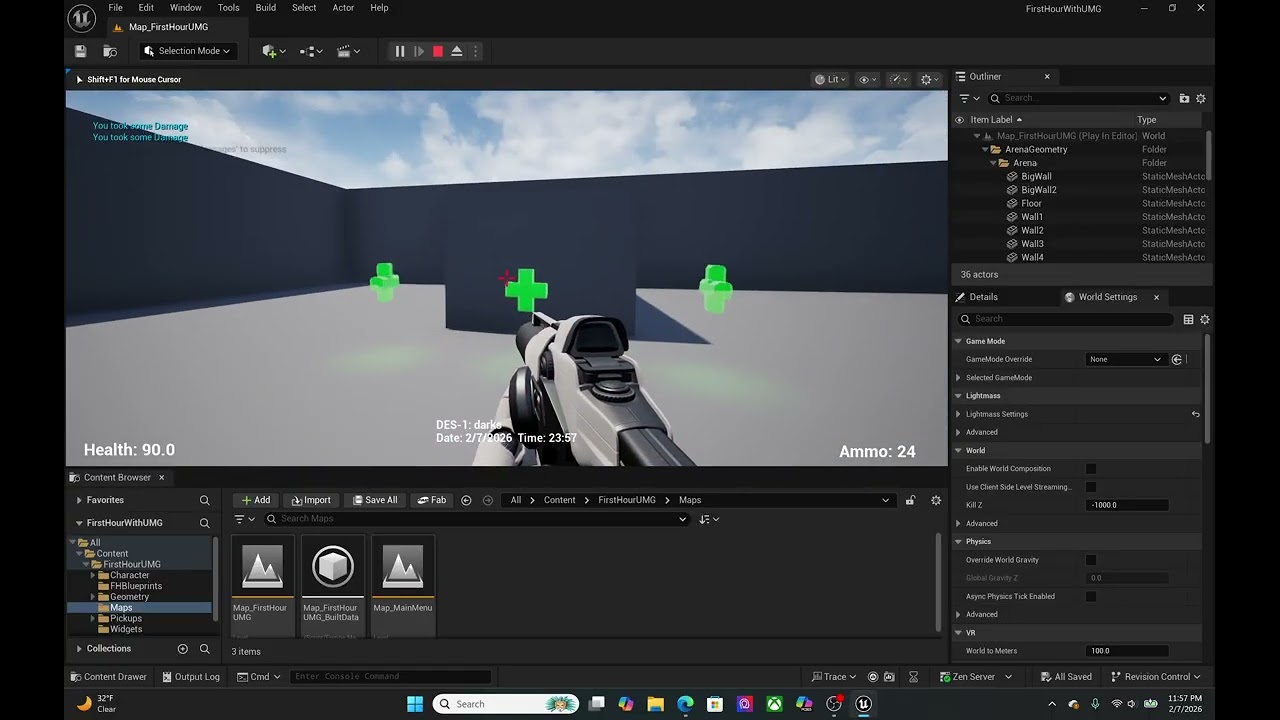Open the Content Browser settings gear

(936, 500)
